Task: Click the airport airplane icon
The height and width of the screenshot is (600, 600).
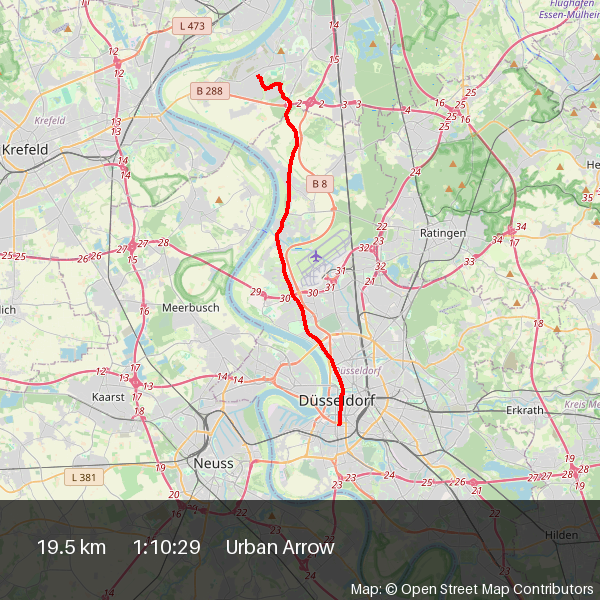Action: pyautogui.click(x=316, y=256)
